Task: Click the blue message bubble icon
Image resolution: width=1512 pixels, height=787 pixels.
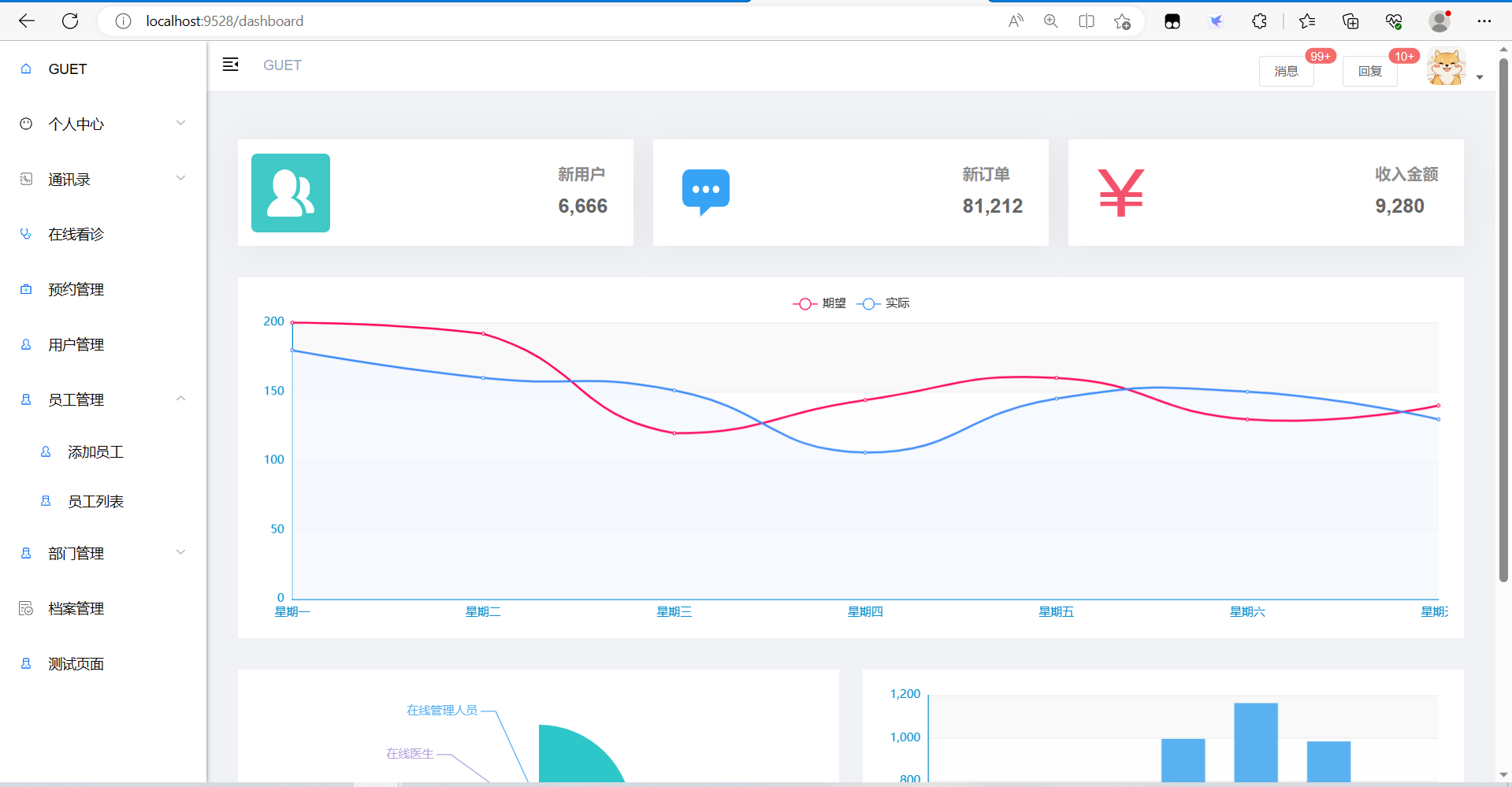Action: (706, 192)
